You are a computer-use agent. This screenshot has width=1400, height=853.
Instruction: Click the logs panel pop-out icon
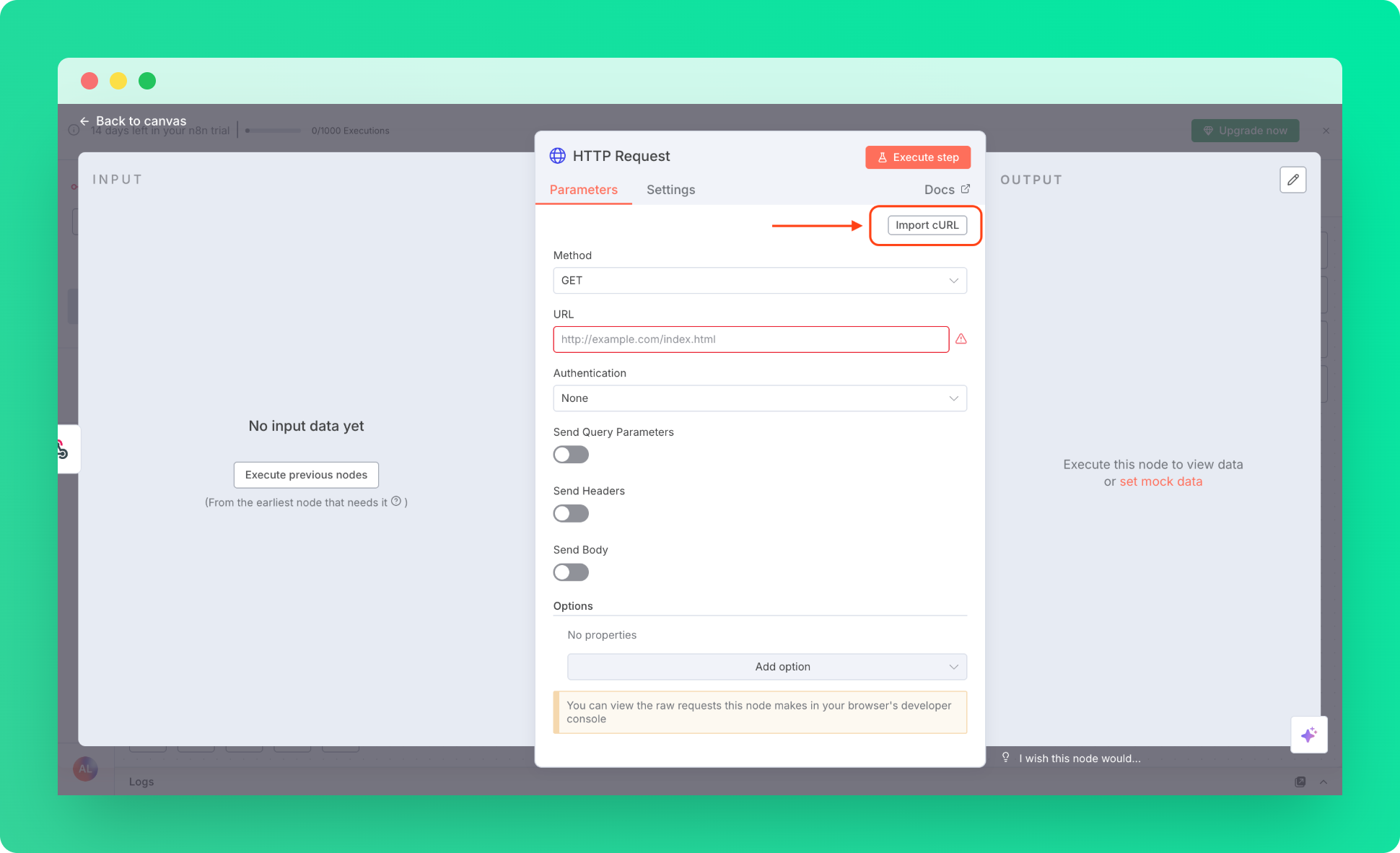click(1300, 782)
